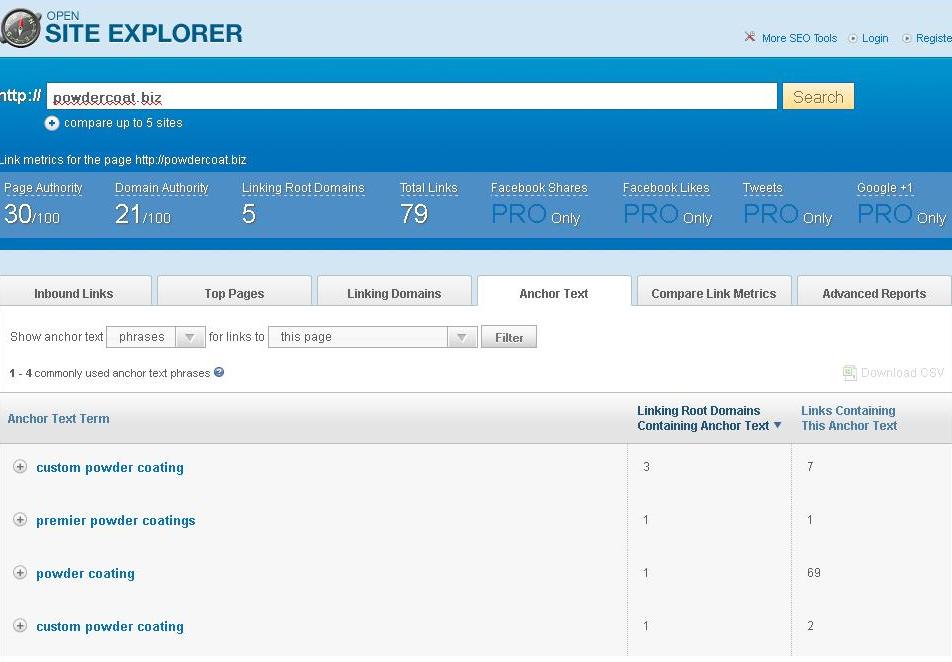Select the Anchor Text tab
Image resolution: width=952 pixels, height=662 pixels.
pyautogui.click(x=554, y=291)
